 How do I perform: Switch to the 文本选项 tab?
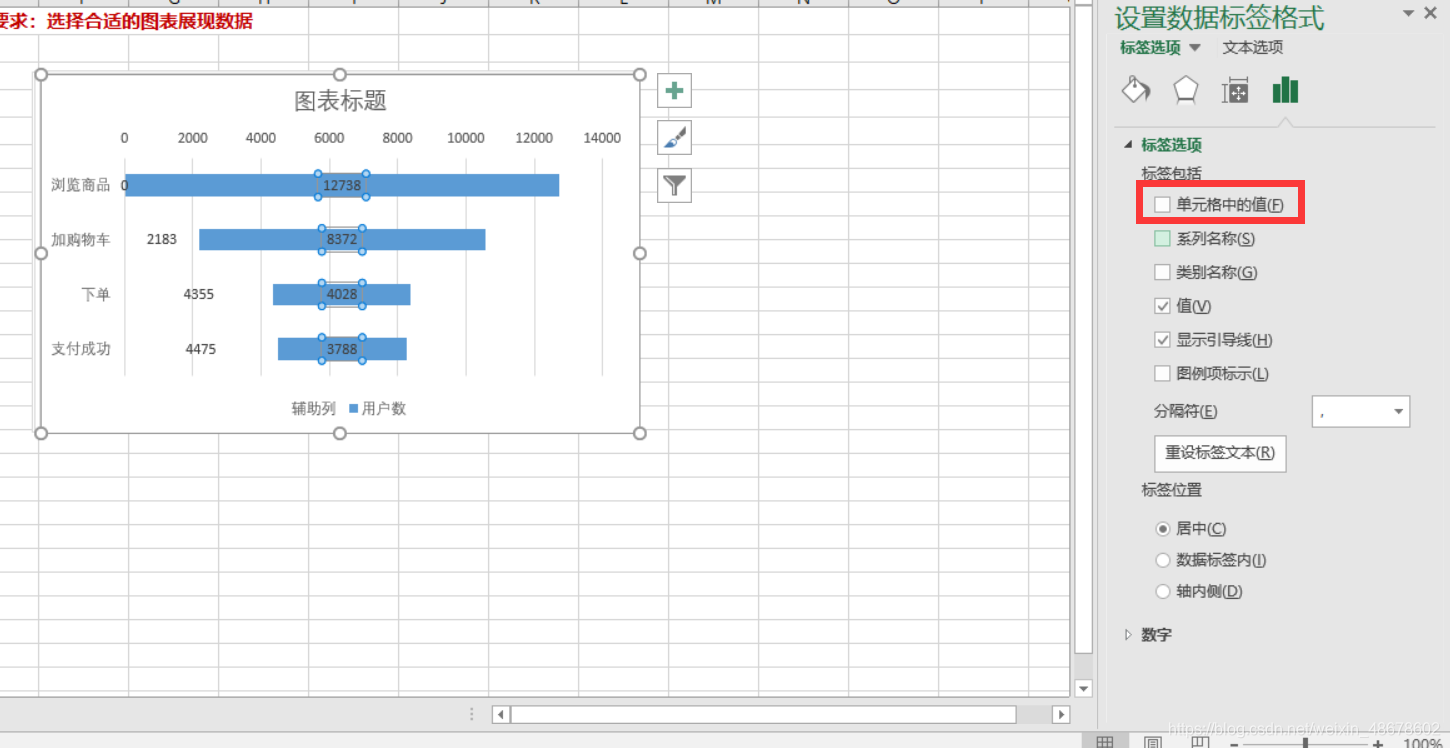(1252, 47)
